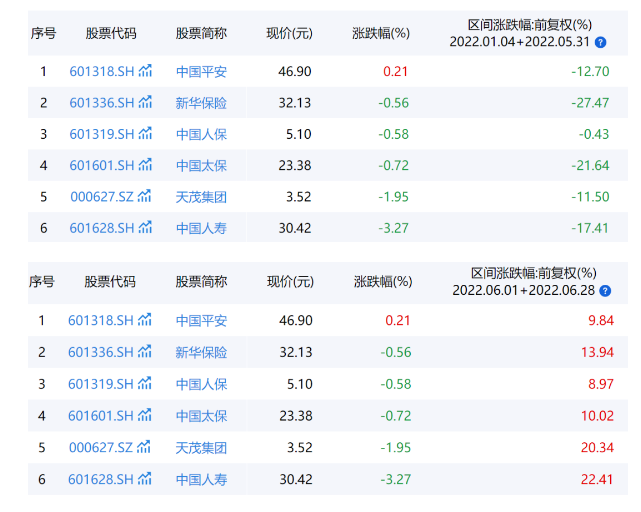The image size is (641, 512).
Task: Click the chart icon beside 601318.SH in the top table
Action: point(146,71)
